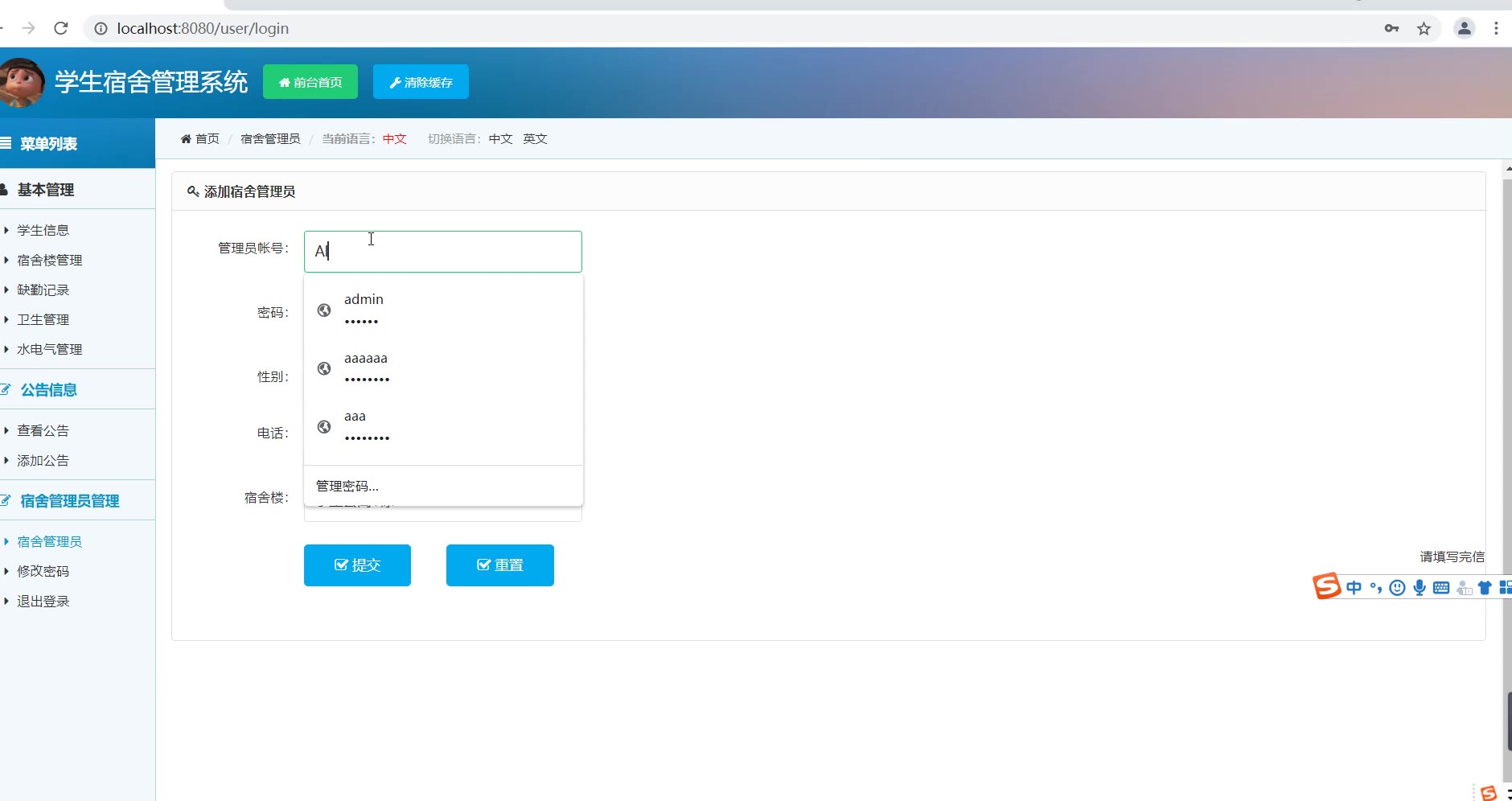Viewport: 1512px width, 801px height.
Task: Click the globe icon beside admin
Action: click(x=324, y=310)
